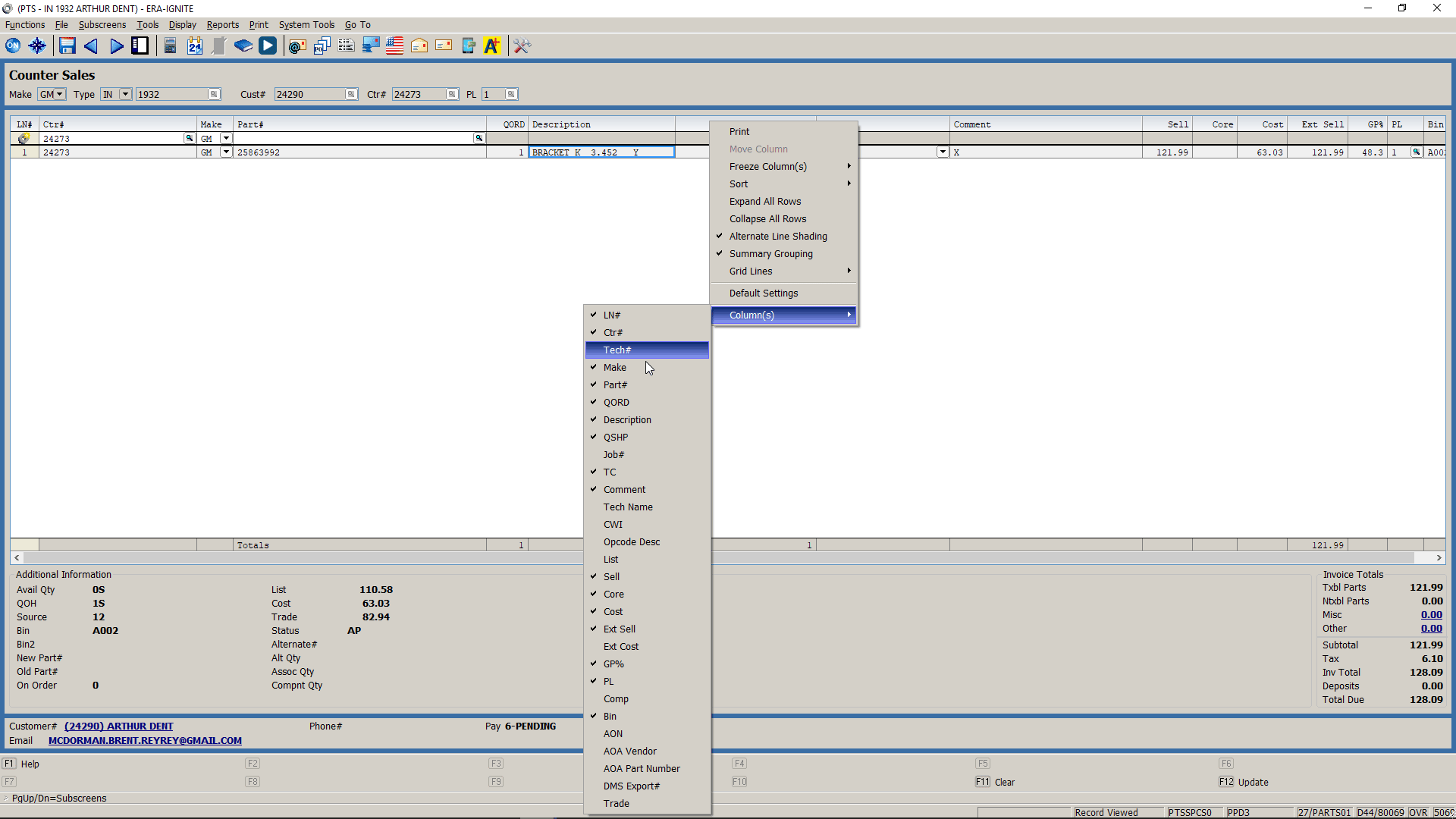Click the email @ envelope icon

[x=297, y=46]
